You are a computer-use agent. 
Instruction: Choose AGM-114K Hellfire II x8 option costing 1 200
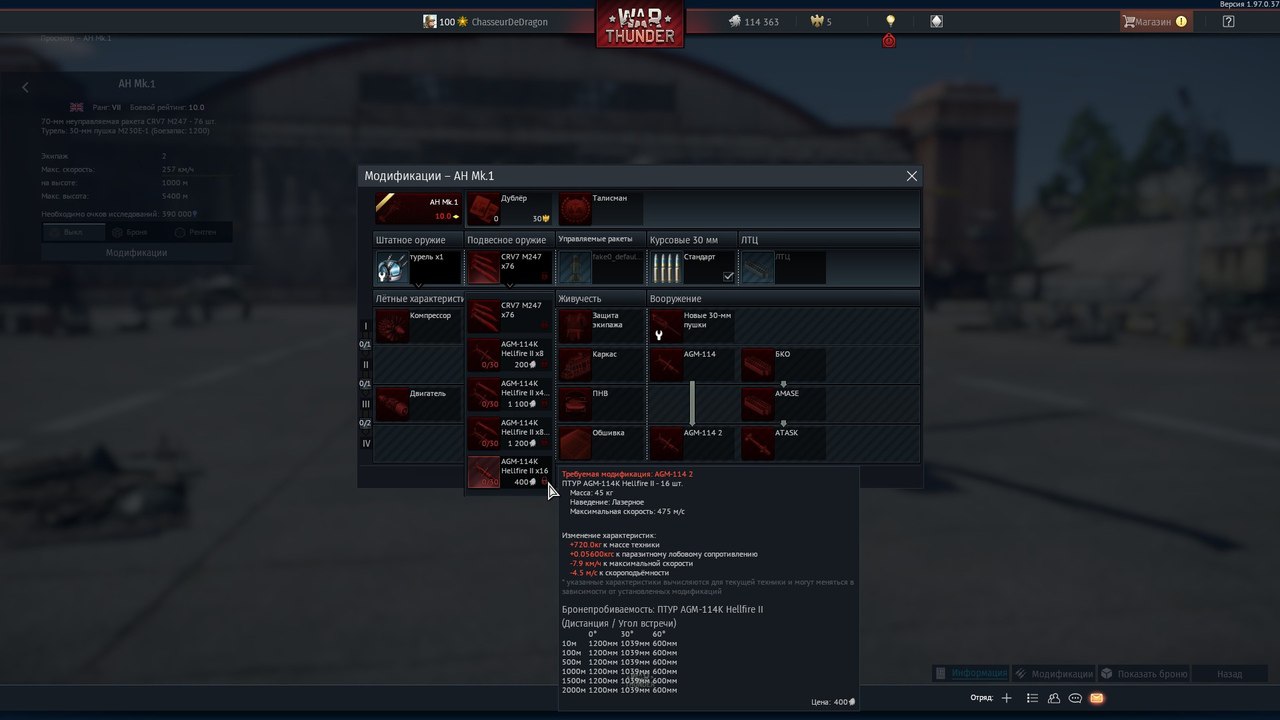[x=510, y=433]
